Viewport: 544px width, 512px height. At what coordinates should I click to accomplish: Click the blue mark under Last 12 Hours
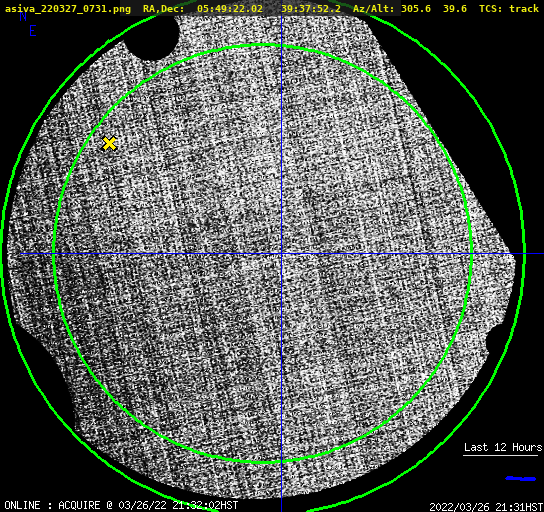[520, 479]
